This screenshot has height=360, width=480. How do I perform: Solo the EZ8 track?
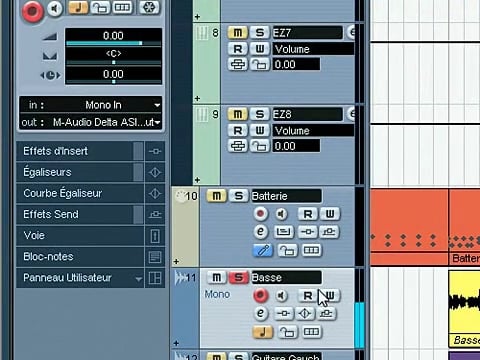(x=259, y=114)
